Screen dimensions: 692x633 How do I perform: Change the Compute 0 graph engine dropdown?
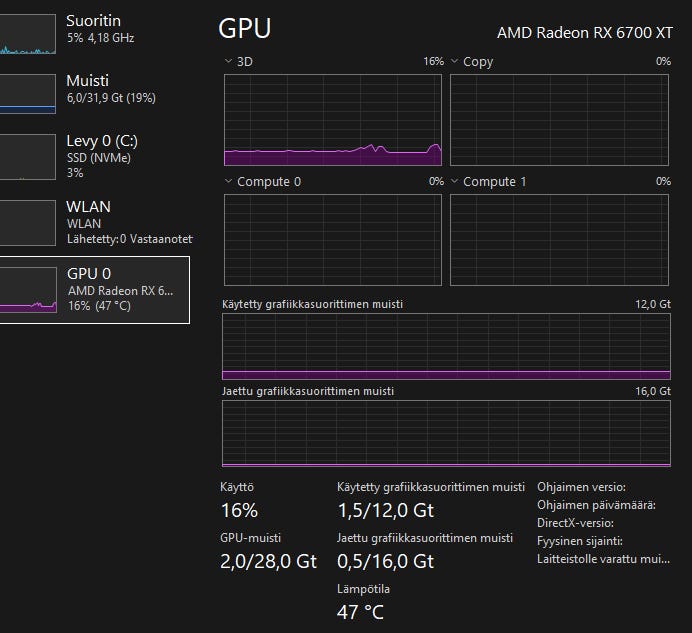tap(229, 182)
